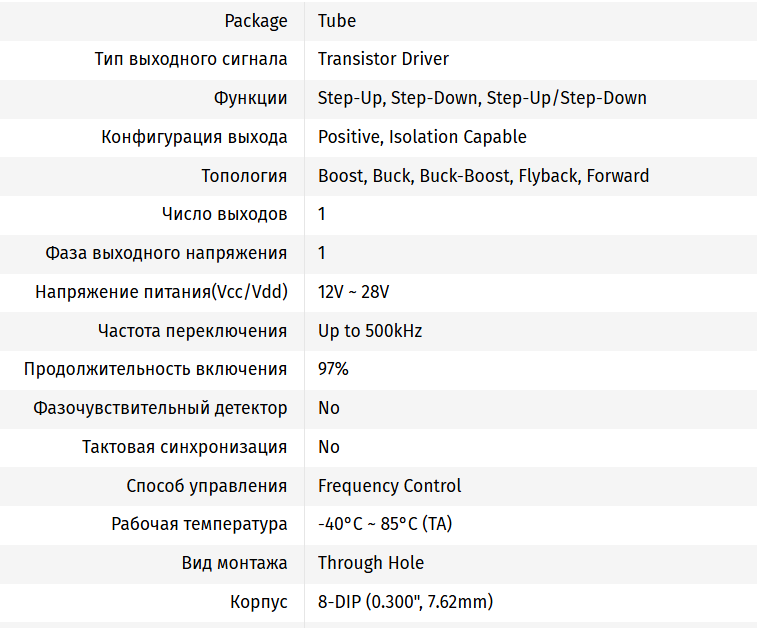Click the '12V ~ 28V' supply voltage value
757x628 pixels.
pos(353,292)
